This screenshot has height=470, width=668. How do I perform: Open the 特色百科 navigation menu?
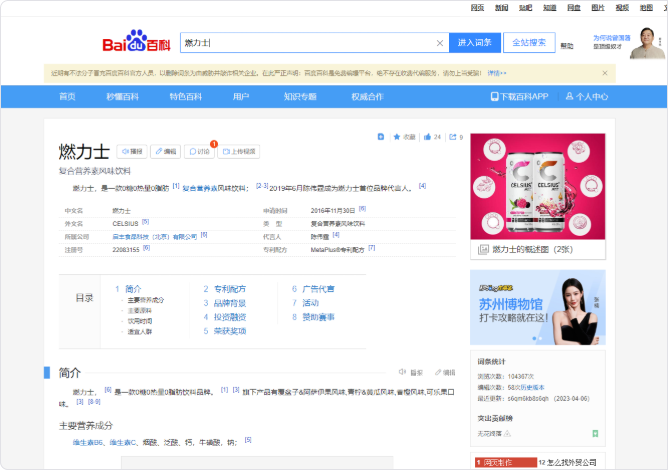tap(185, 97)
